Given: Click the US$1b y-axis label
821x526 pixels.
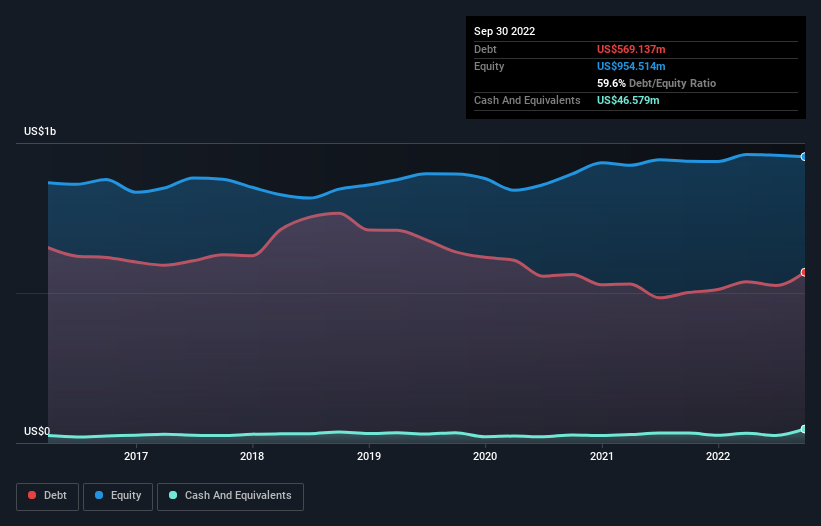Looking at the screenshot, I should coord(40,131).
